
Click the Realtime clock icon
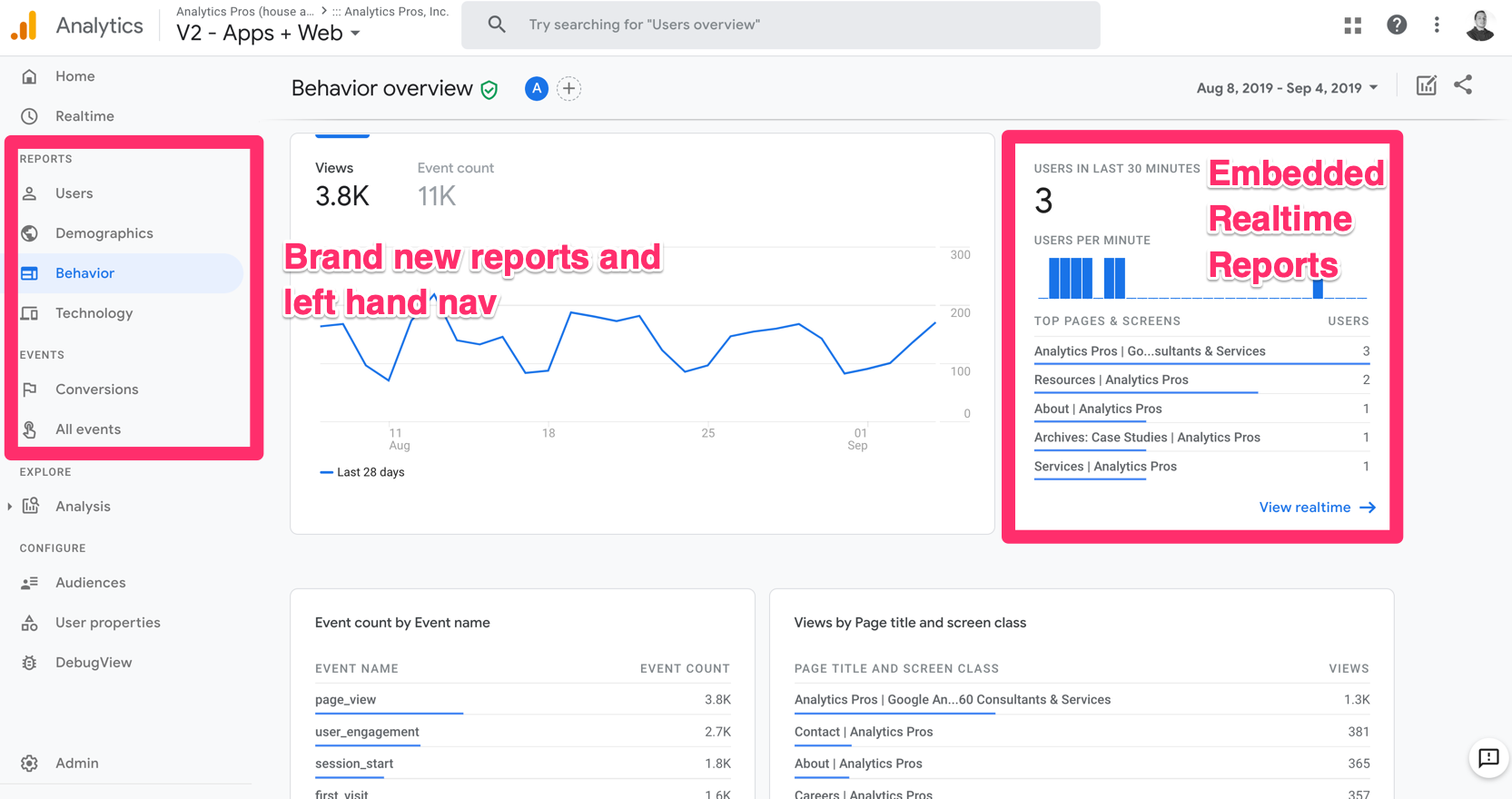(x=30, y=116)
